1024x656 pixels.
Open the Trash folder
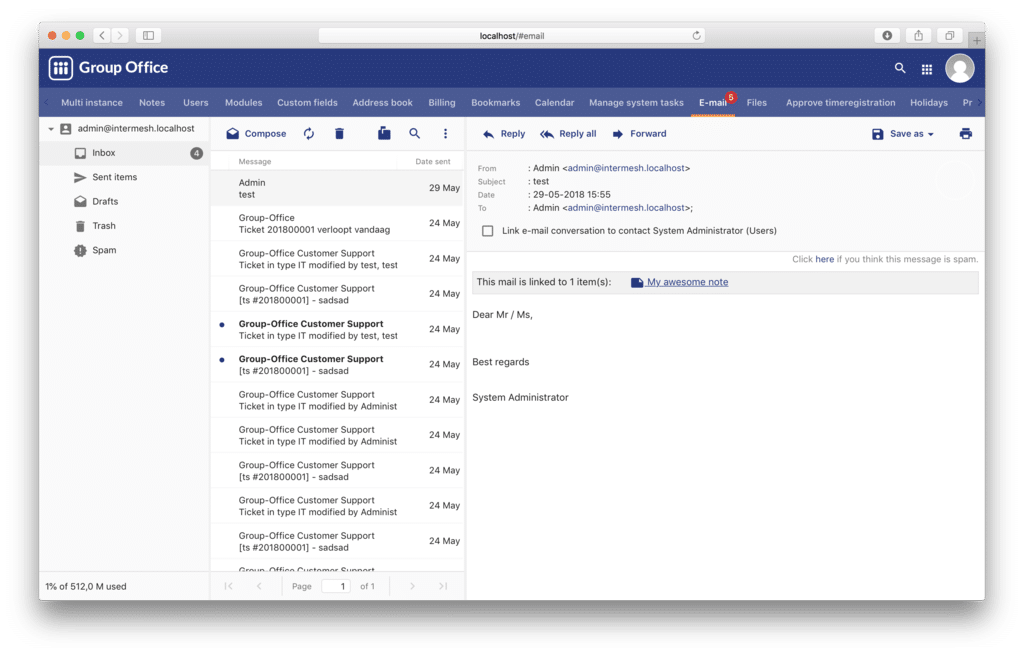click(x=124, y=226)
